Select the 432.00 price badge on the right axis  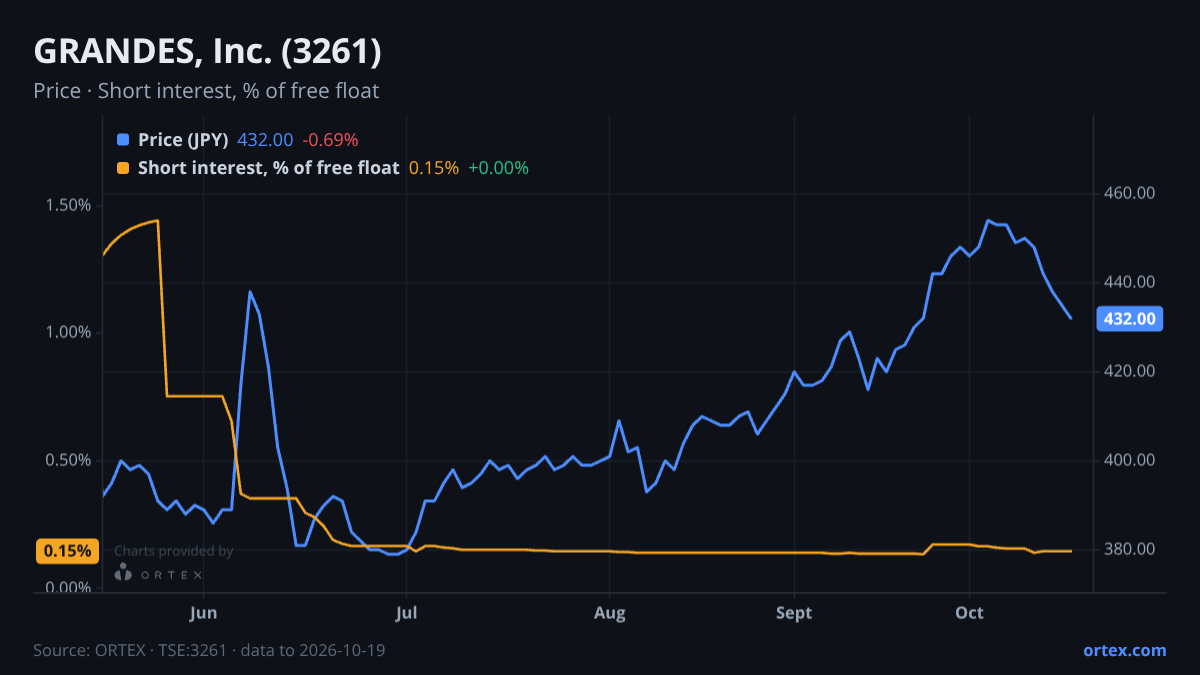click(x=1129, y=319)
